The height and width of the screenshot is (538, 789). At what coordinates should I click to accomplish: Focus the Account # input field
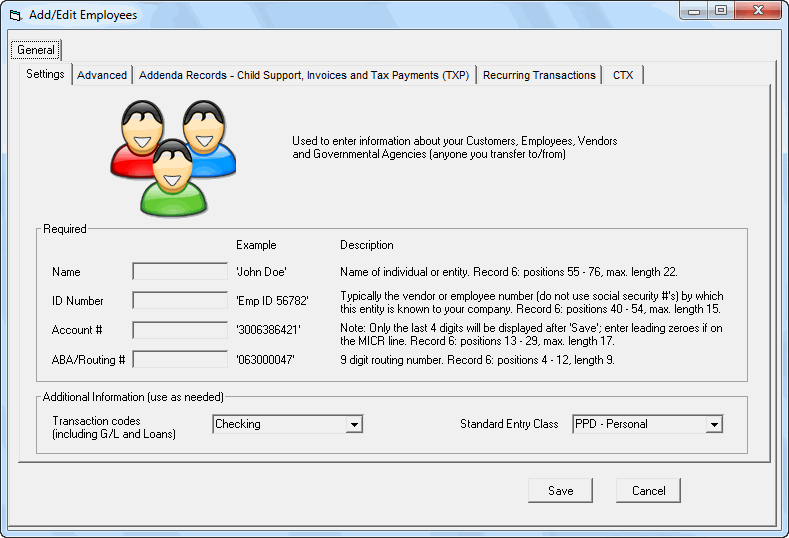[180, 330]
